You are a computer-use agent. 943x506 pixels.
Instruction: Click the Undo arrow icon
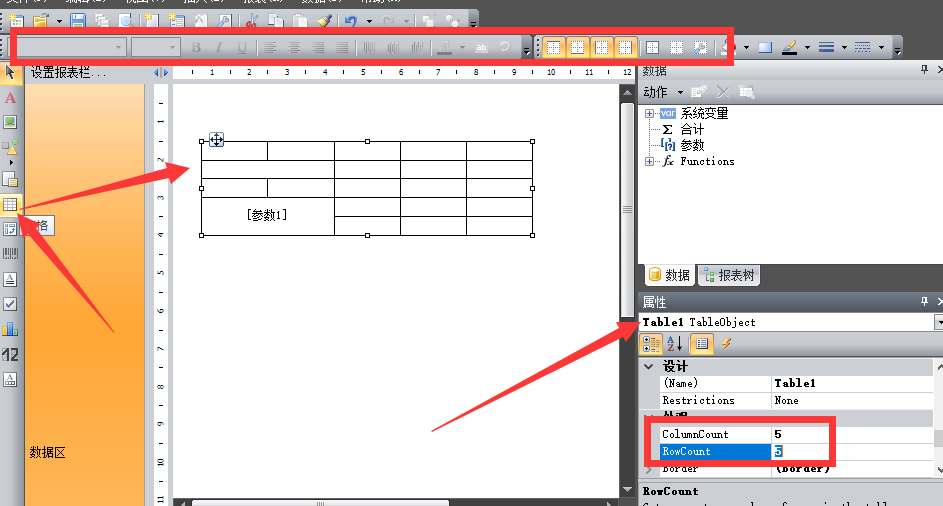point(351,21)
